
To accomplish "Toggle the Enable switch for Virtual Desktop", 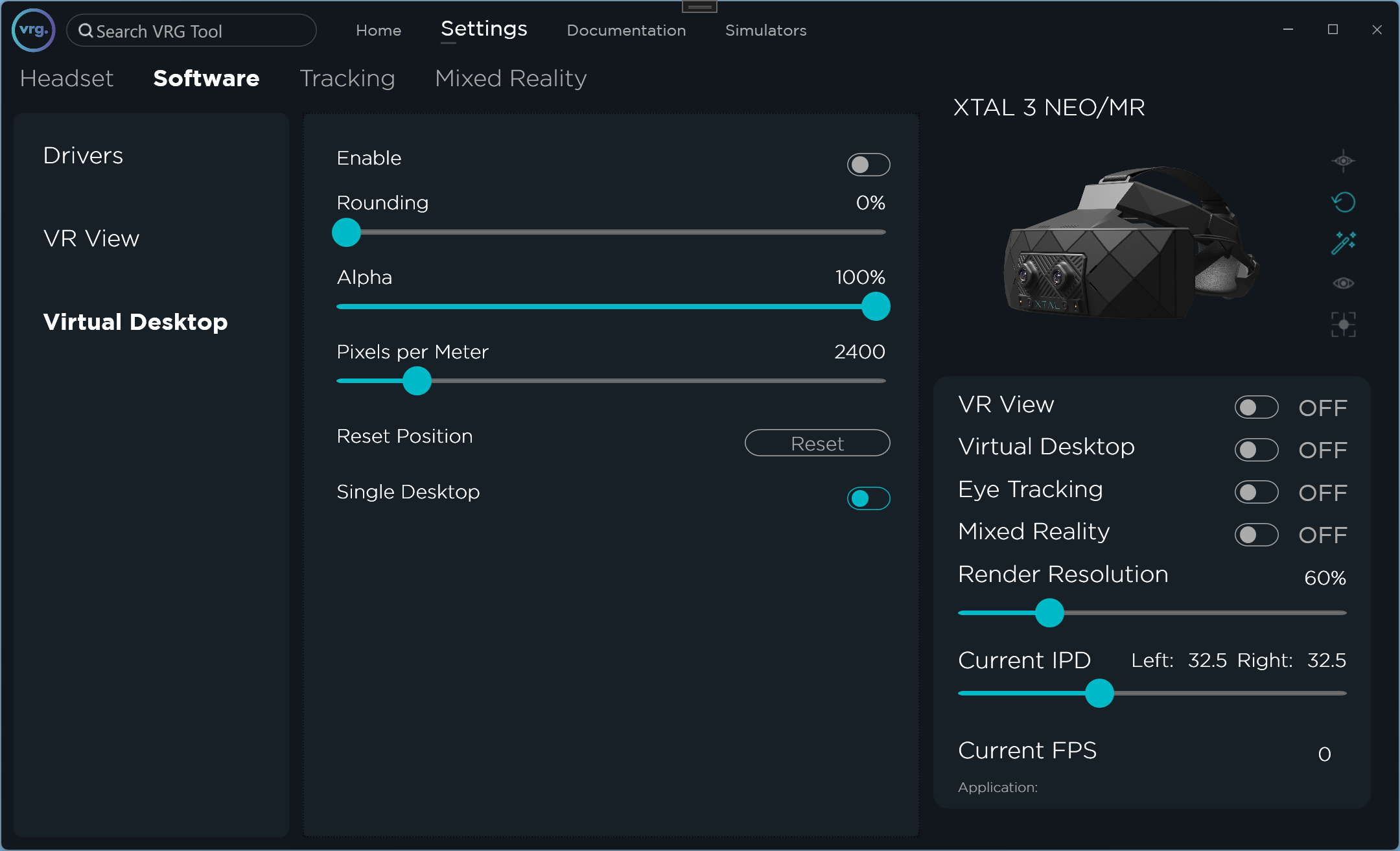I will [869, 165].
